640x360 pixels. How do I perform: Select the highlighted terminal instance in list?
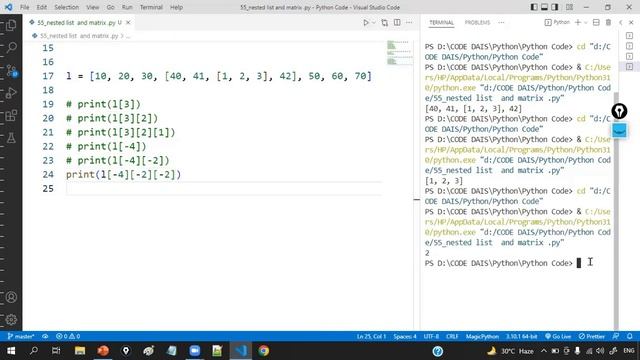point(629,67)
